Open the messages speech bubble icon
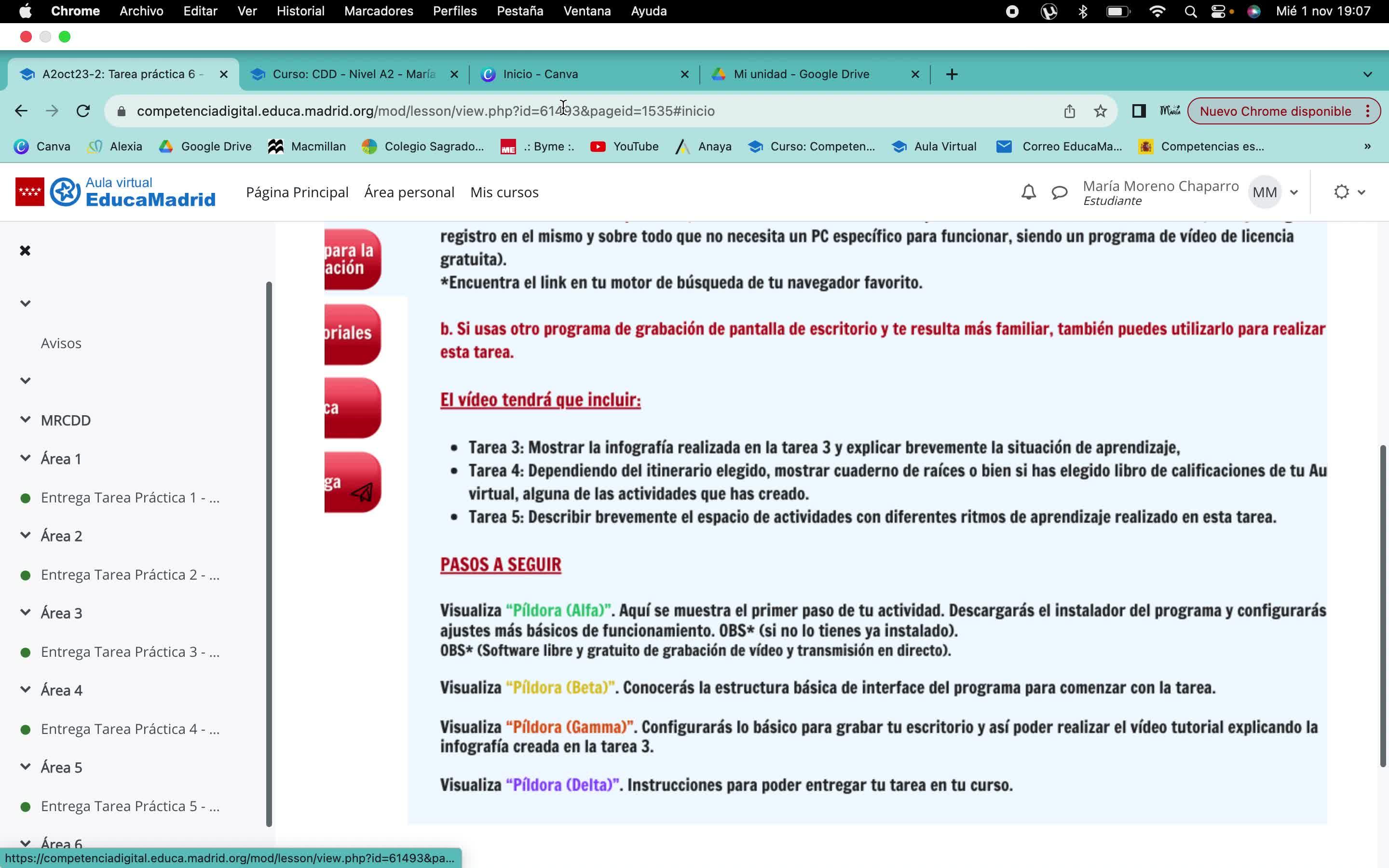 coord(1059,192)
